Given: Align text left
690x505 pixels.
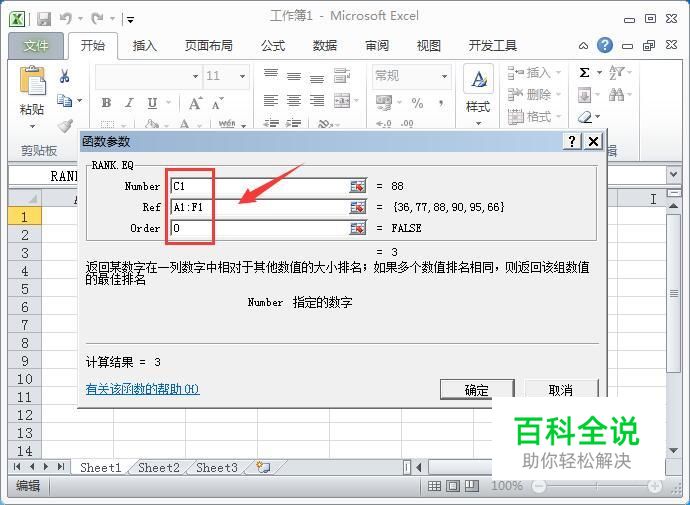Looking at the screenshot, I should click(271, 101).
